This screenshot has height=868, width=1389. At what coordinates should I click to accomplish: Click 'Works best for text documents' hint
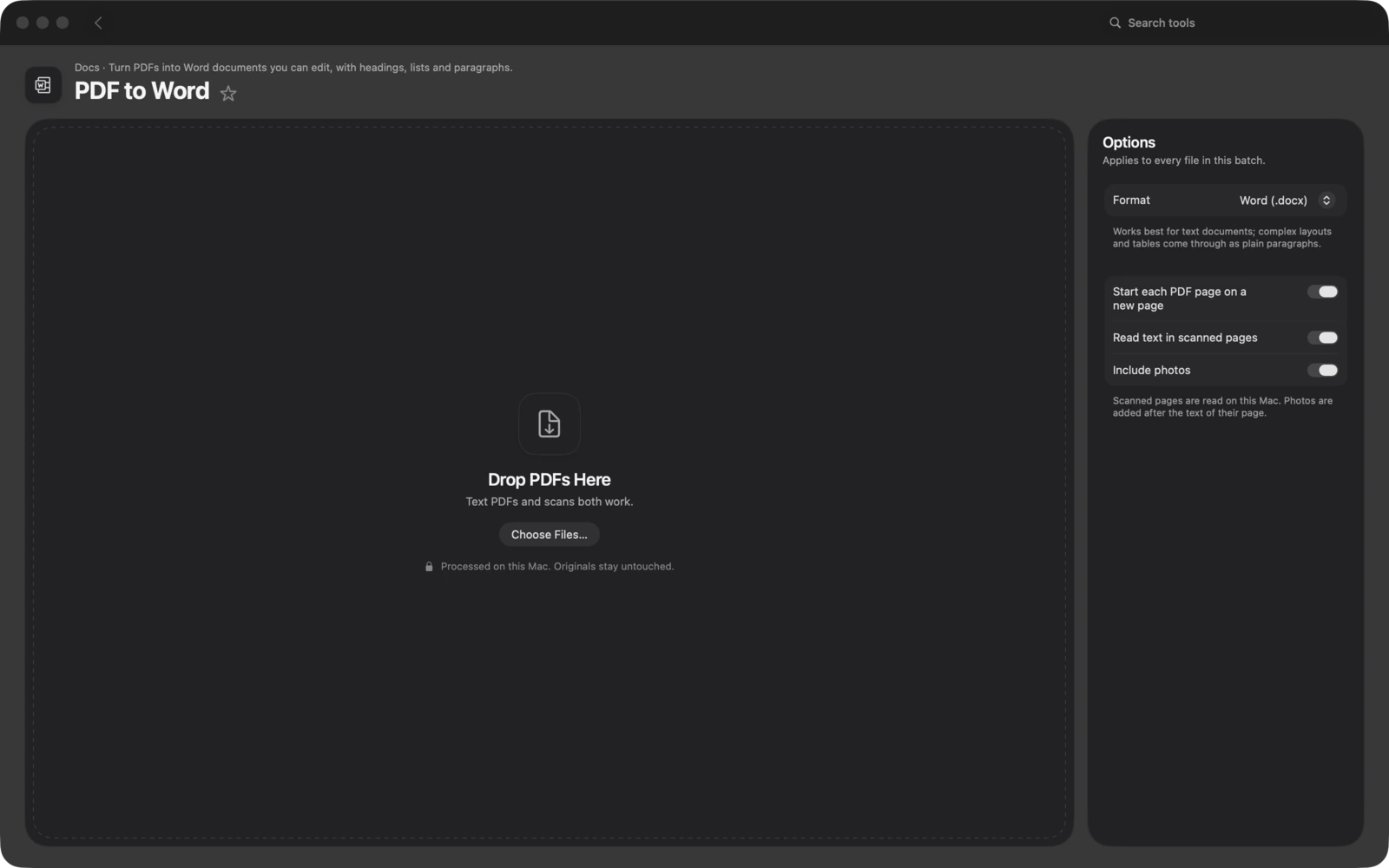click(x=1221, y=238)
